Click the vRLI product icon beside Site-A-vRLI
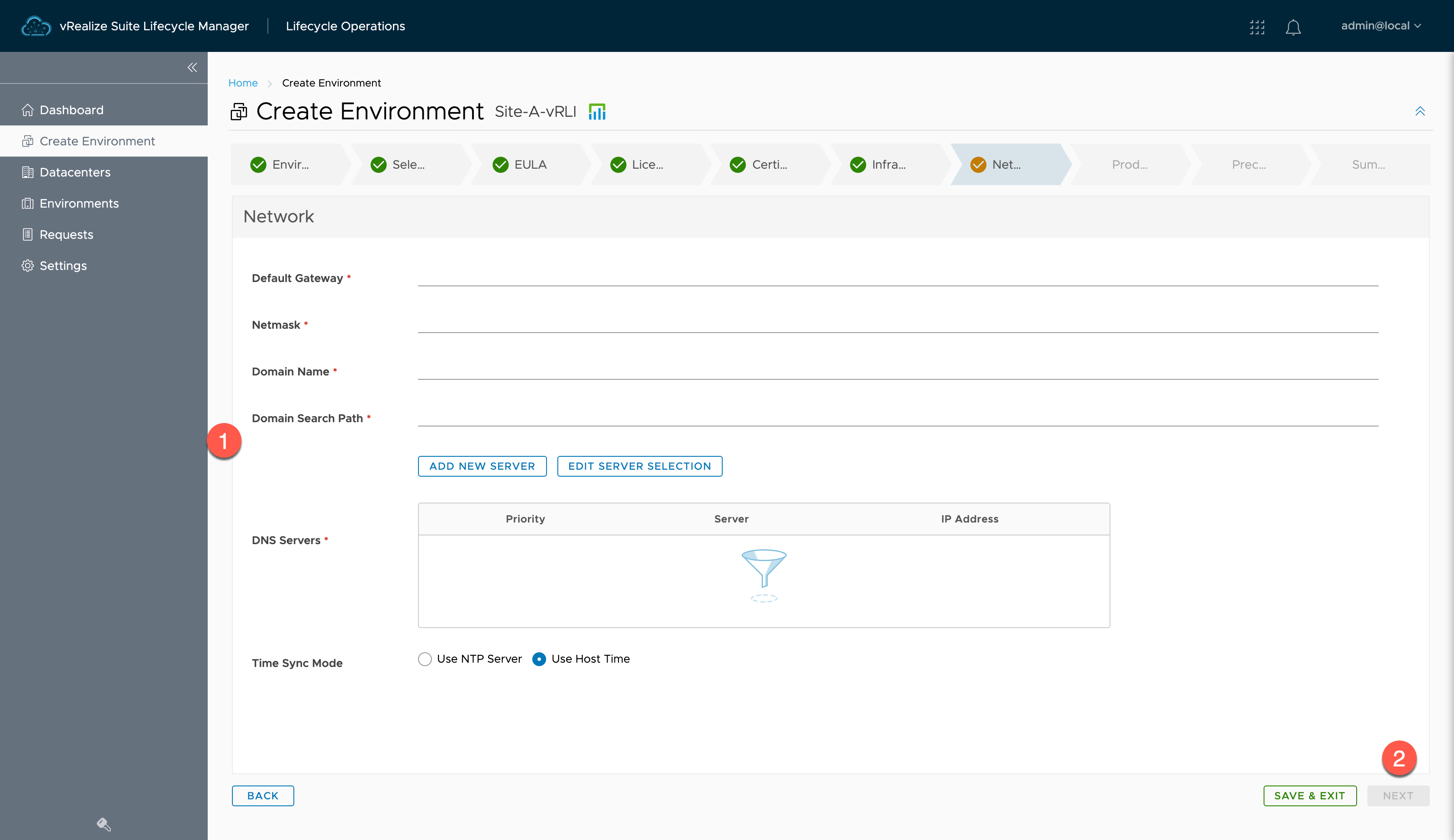 (x=597, y=111)
